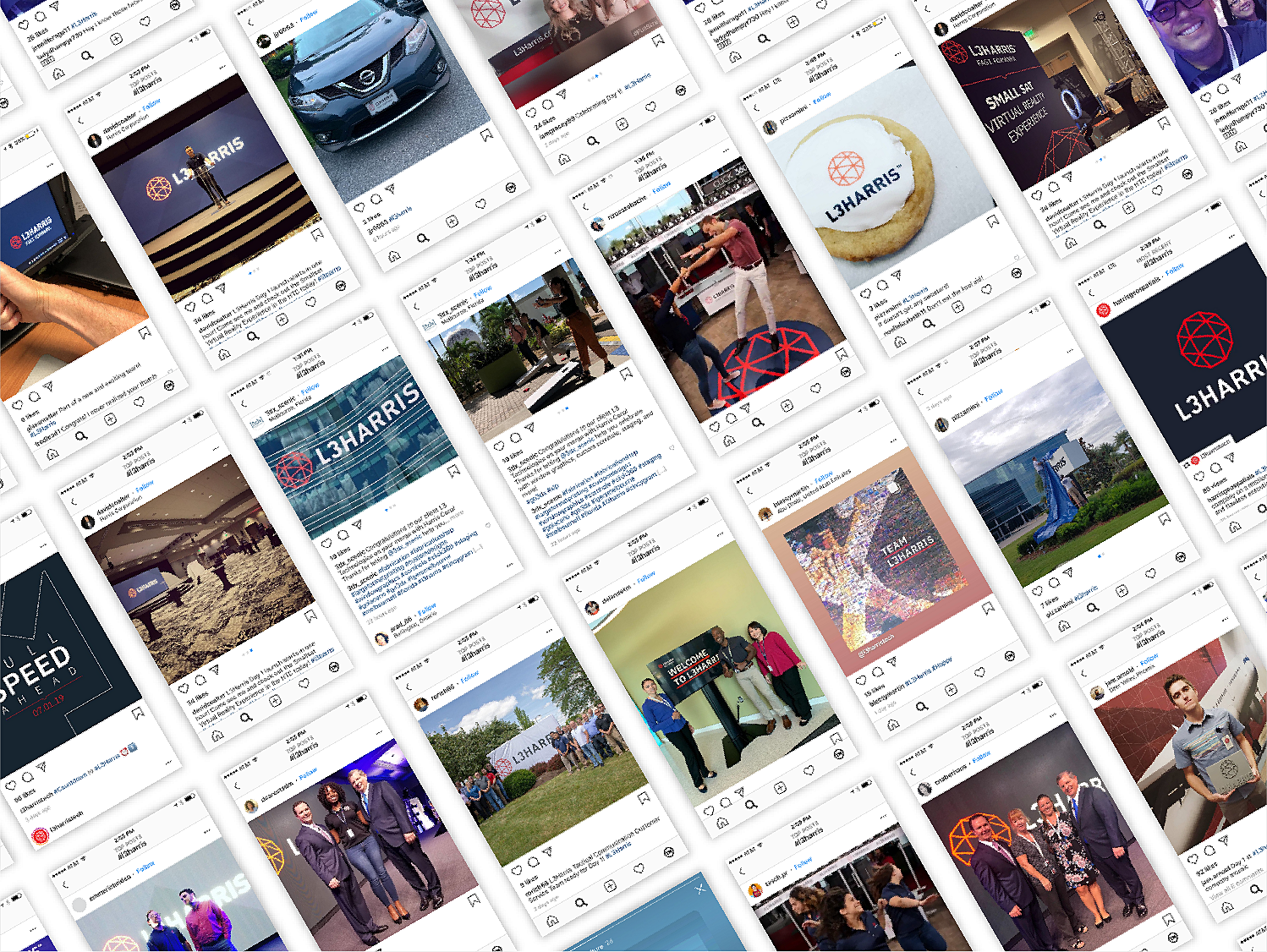This screenshot has width=1267, height=952.
Task: Open pizzamimi avatar on the cookie post
Action: point(770,128)
